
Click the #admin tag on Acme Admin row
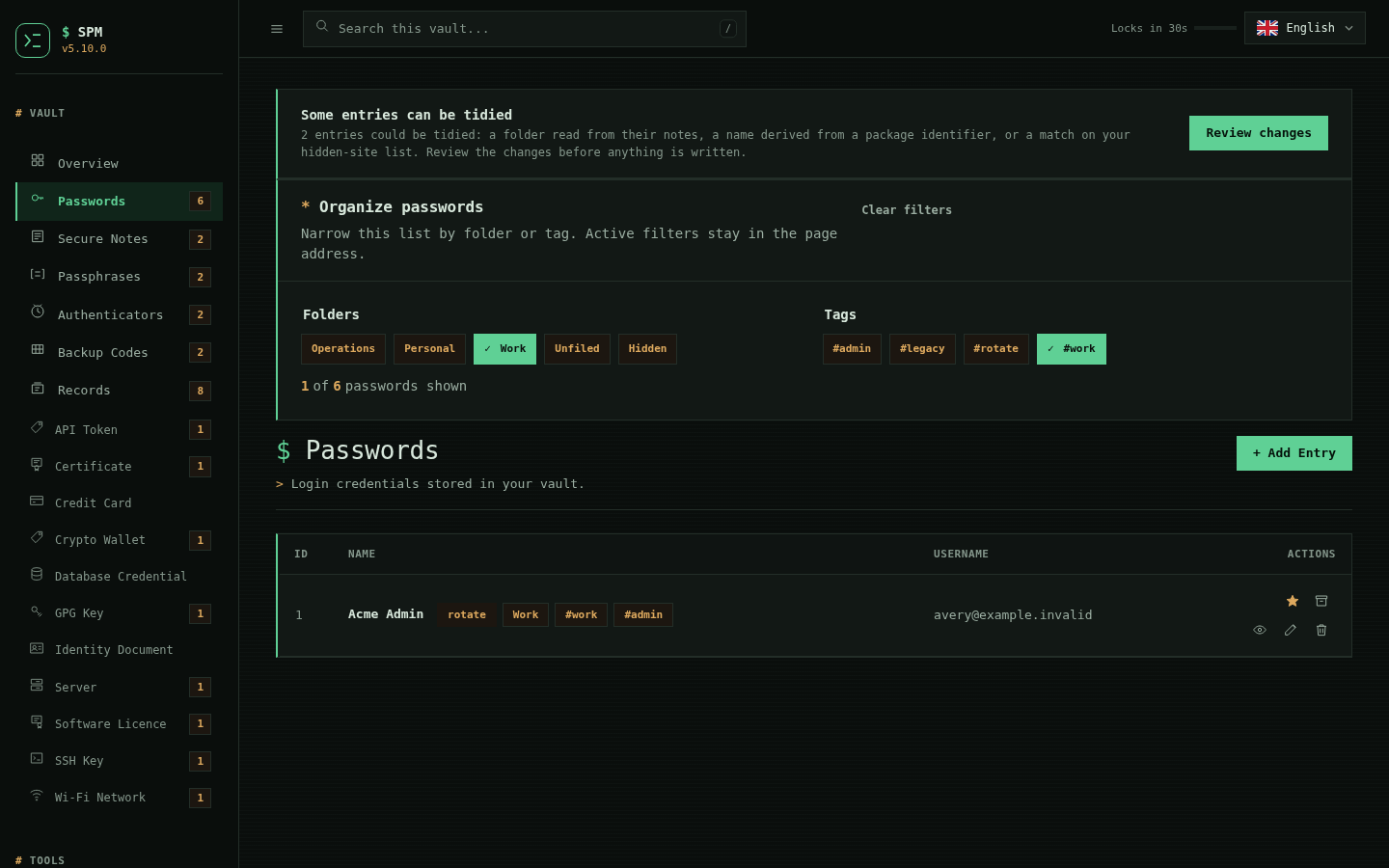click(643, 615)
